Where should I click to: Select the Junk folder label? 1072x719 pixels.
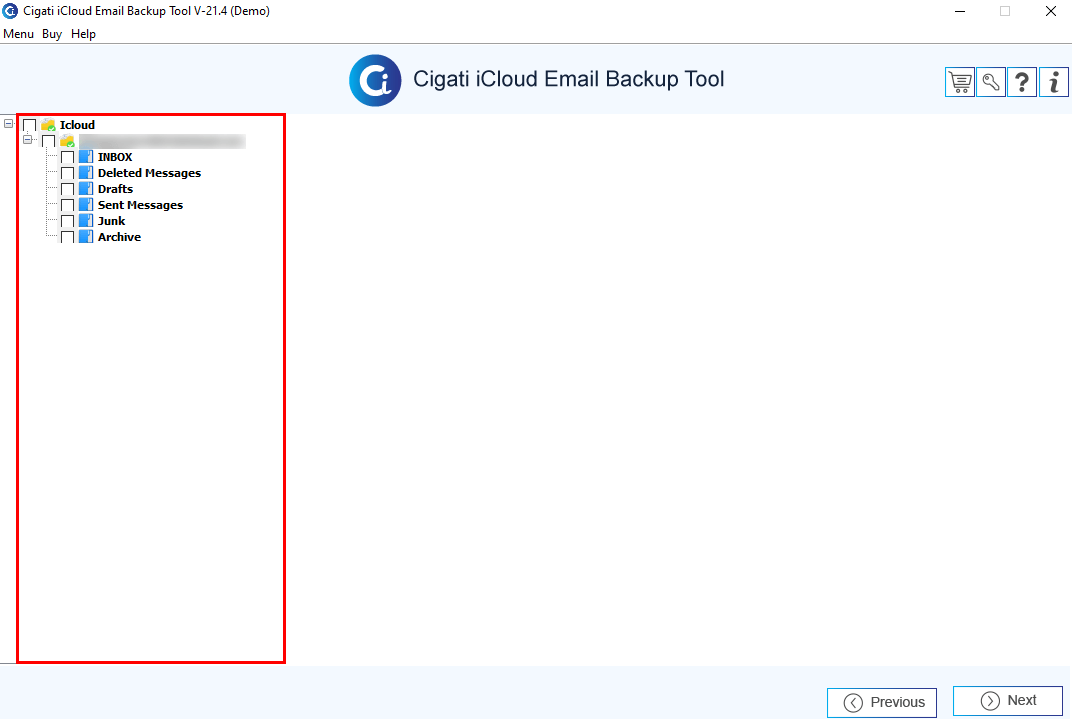[111, 221]
